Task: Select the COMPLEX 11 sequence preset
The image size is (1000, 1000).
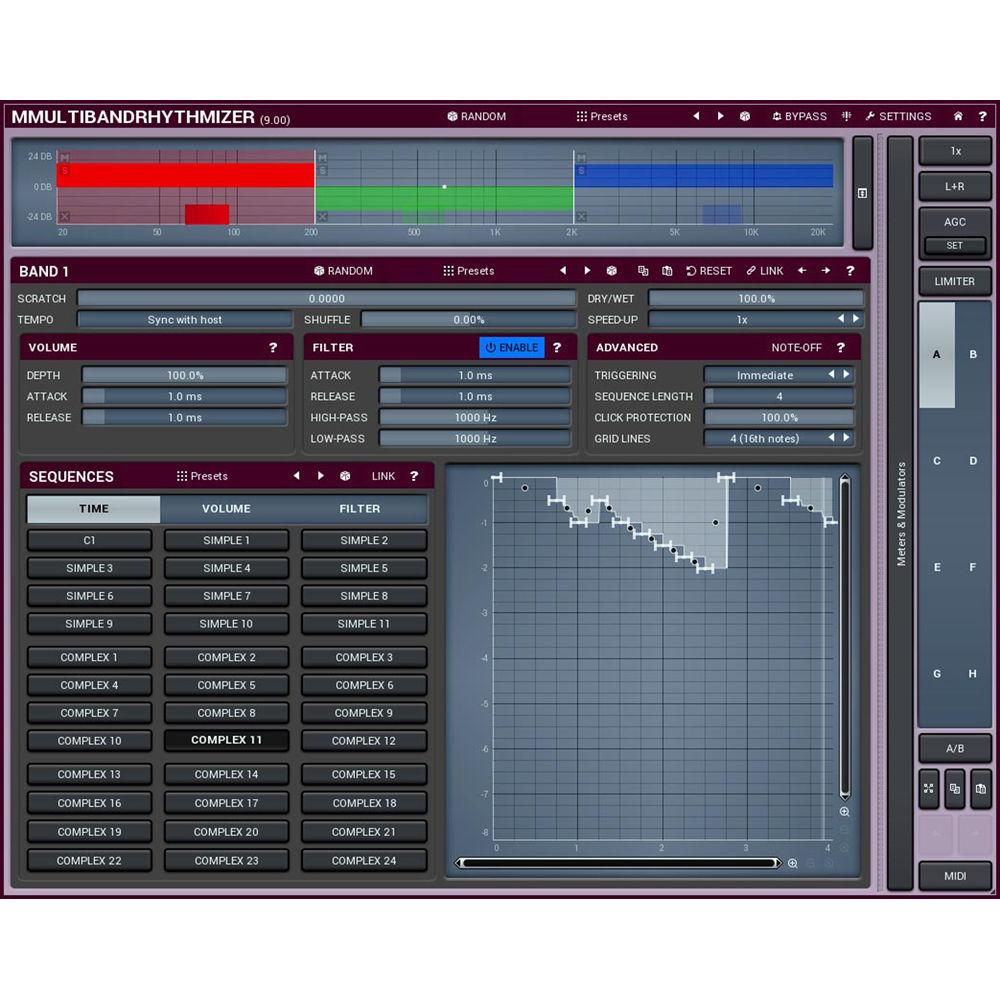Action: [226, 740]
